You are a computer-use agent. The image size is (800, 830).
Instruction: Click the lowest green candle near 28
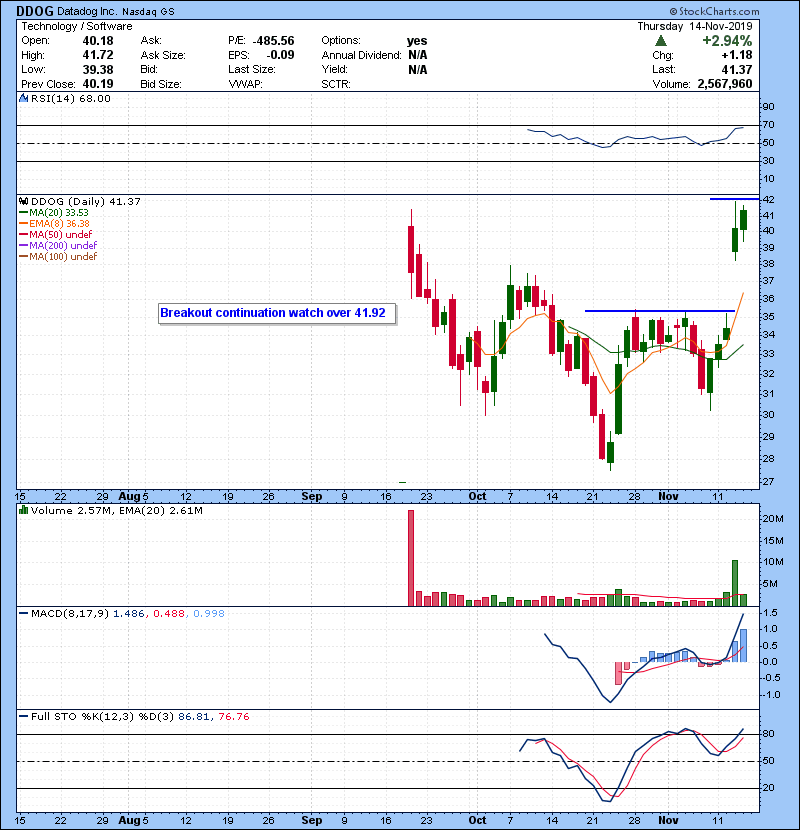tap(610, 453)
